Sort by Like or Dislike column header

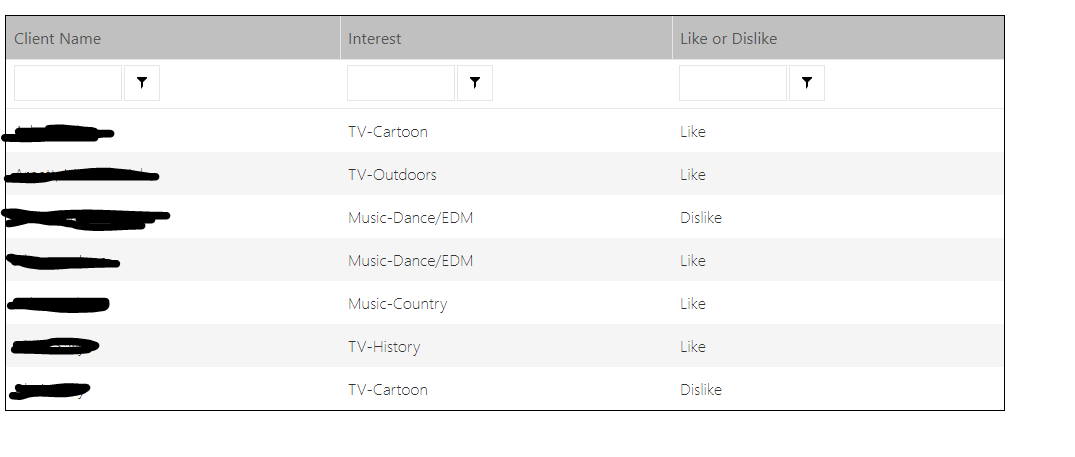pos(838,38)
